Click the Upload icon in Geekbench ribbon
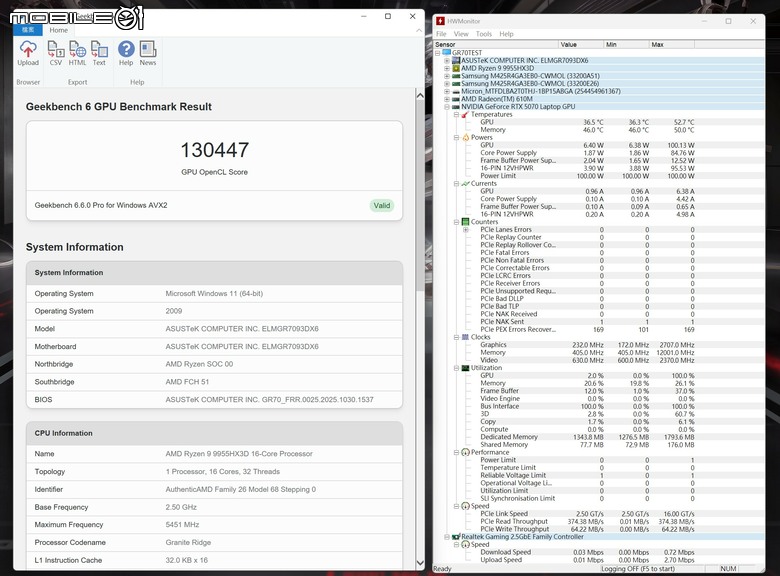The width and height of the screenshot is (780, 576). click(28, 54)
